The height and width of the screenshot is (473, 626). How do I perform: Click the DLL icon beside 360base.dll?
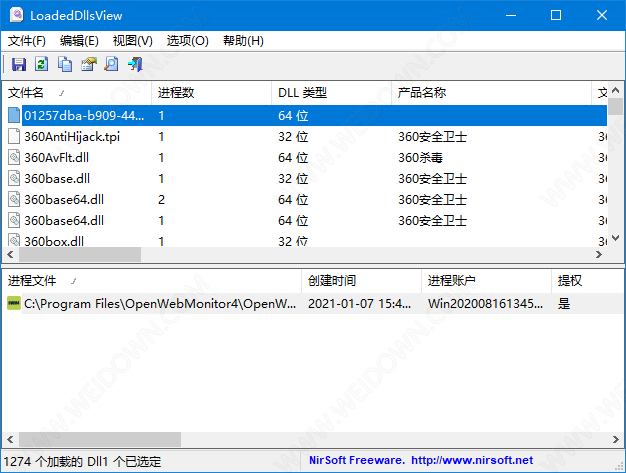[x=14, y=178]
